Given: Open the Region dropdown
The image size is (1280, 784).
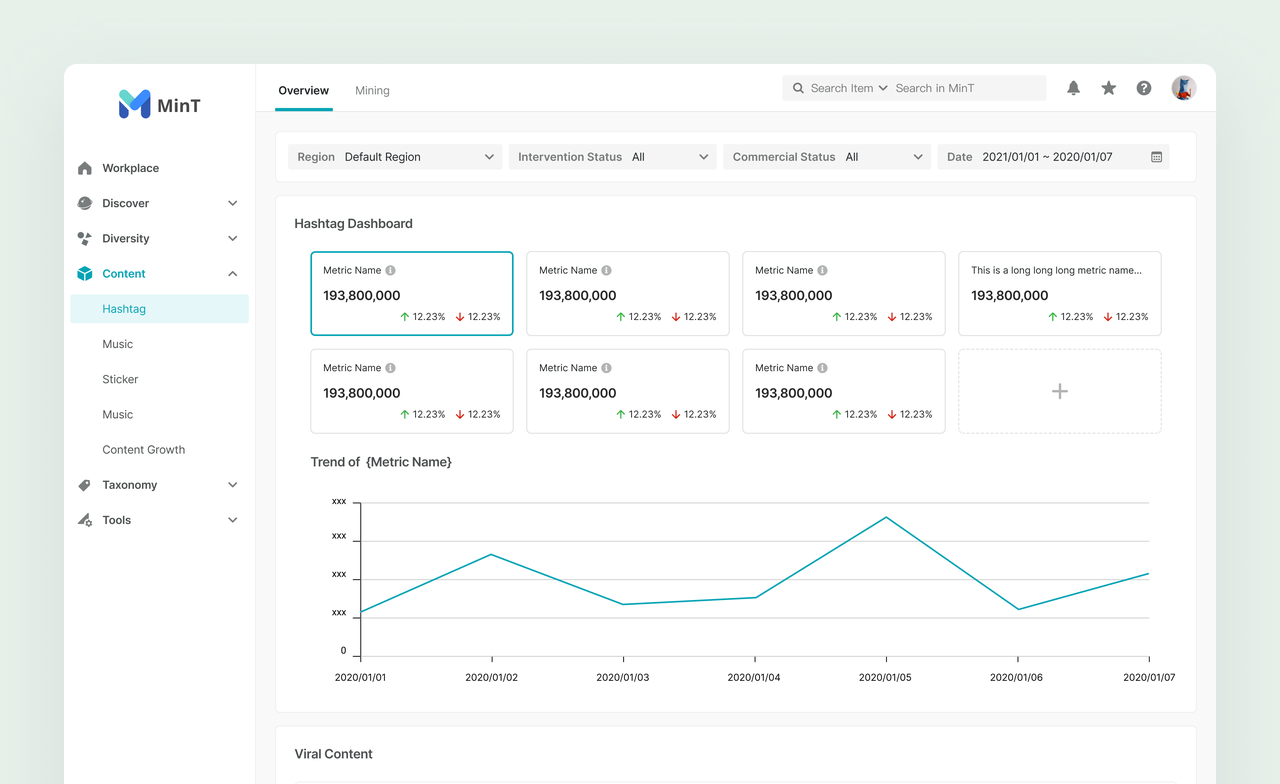Looking at the screenshot, I should click(395, 157).
